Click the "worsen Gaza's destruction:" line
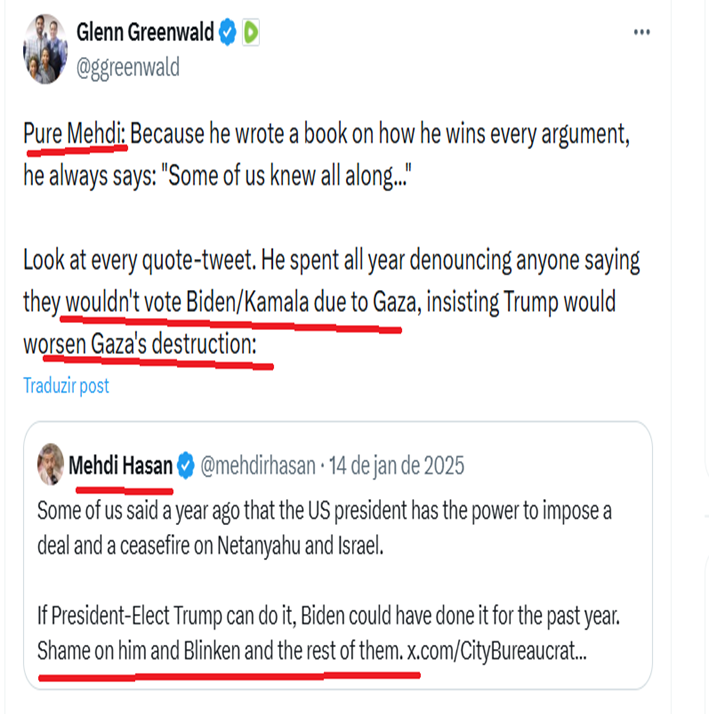Viewport: 709px width, 714px height. click(140, 344)
